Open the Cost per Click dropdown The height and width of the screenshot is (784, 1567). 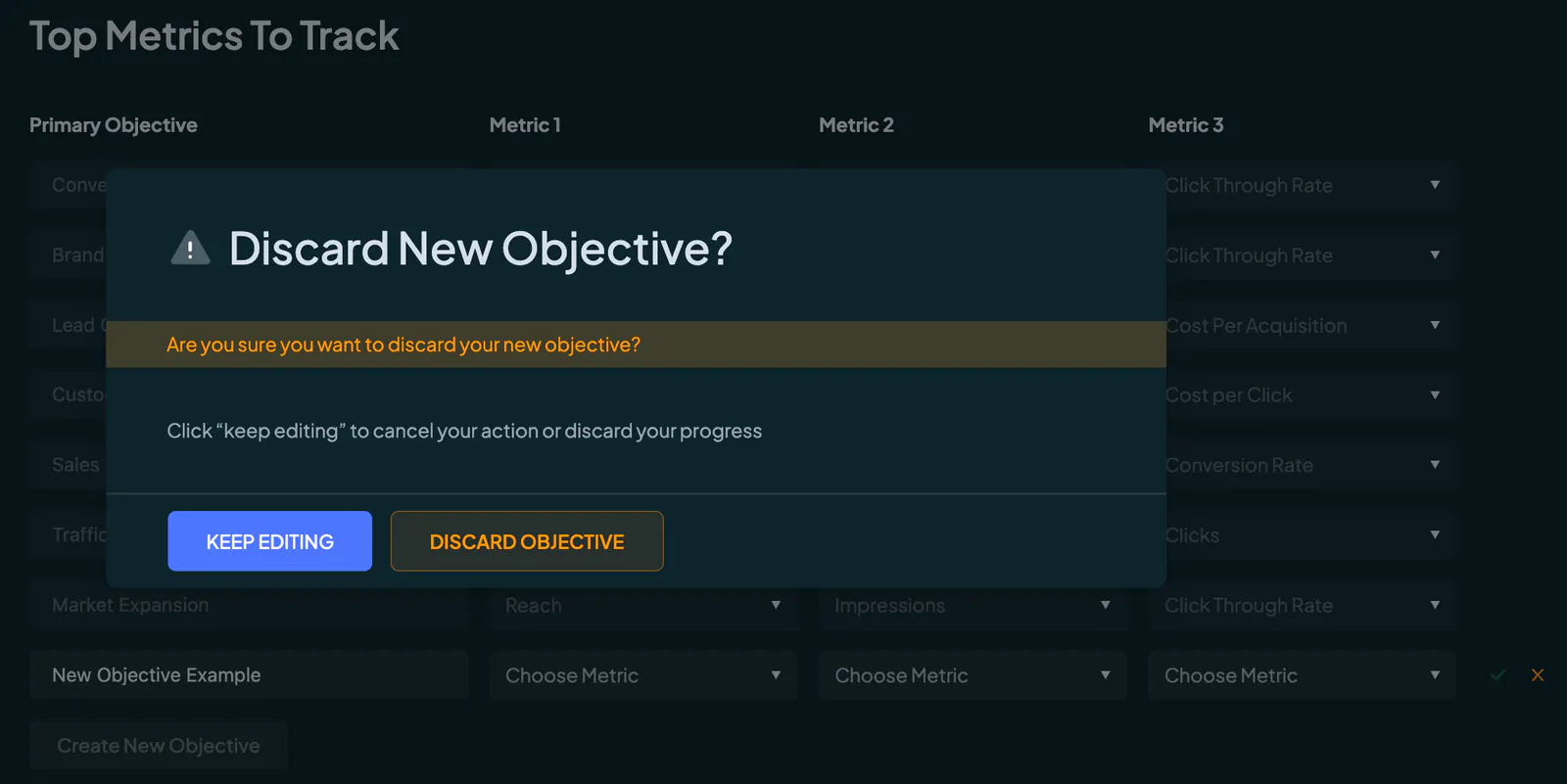click(1310, 395)
